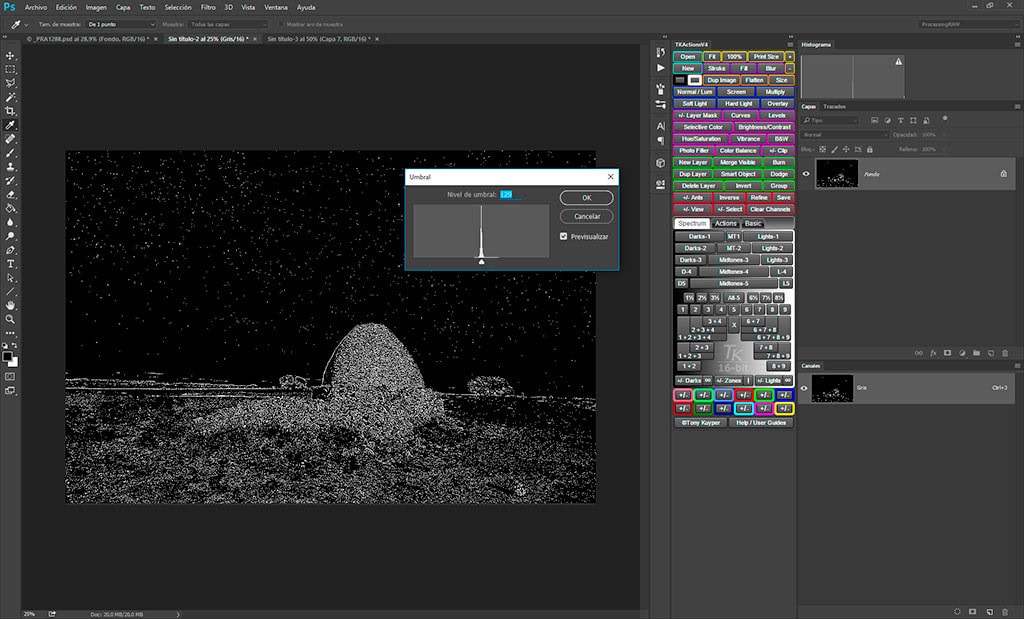Expand the layer blend mode Normal dropdown

[843, 134]
